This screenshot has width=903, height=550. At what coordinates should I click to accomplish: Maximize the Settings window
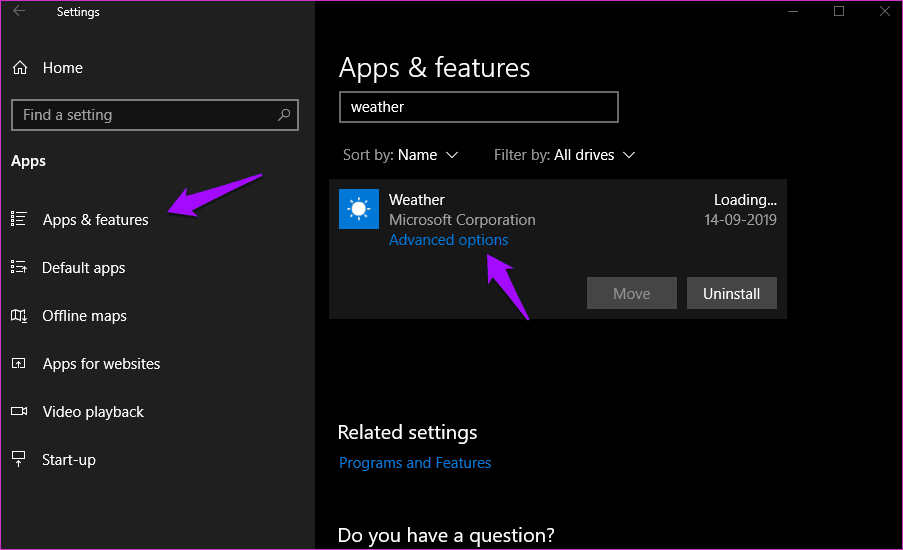[839, 12]
